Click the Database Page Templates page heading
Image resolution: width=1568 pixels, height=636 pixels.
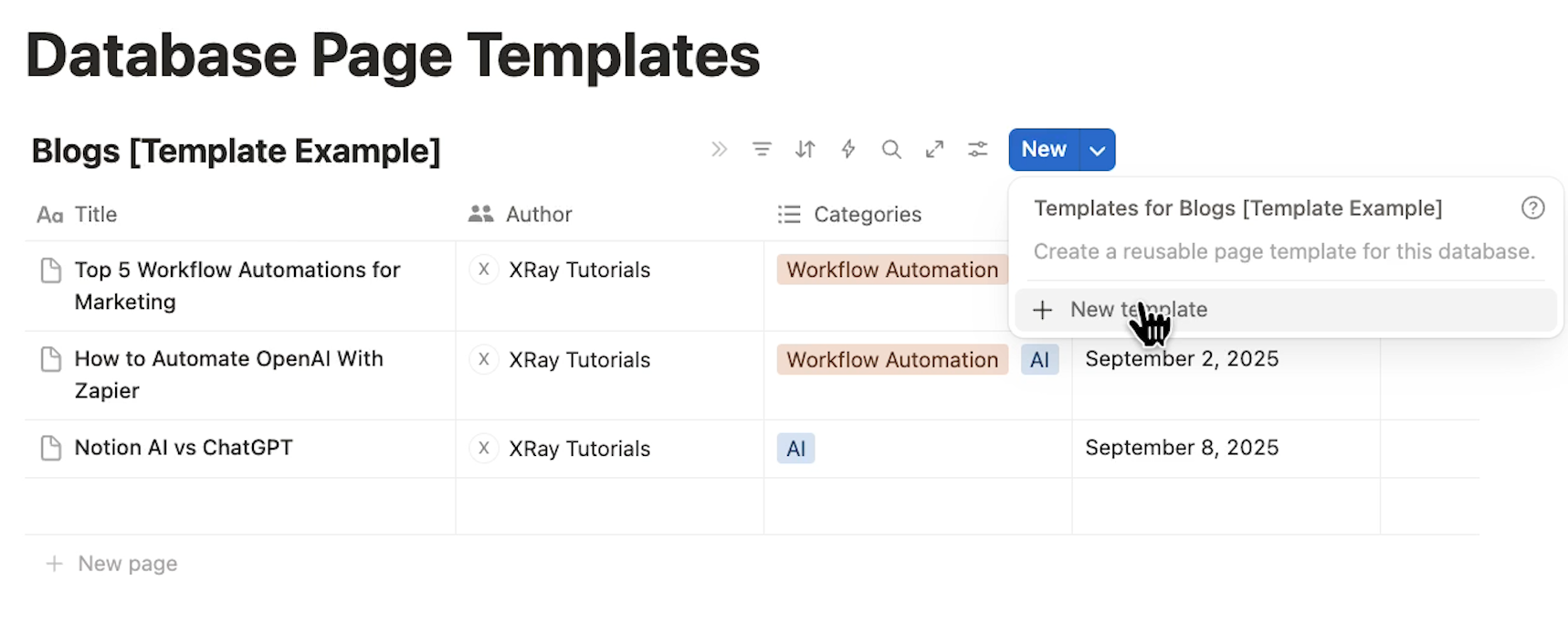point(393,56)
